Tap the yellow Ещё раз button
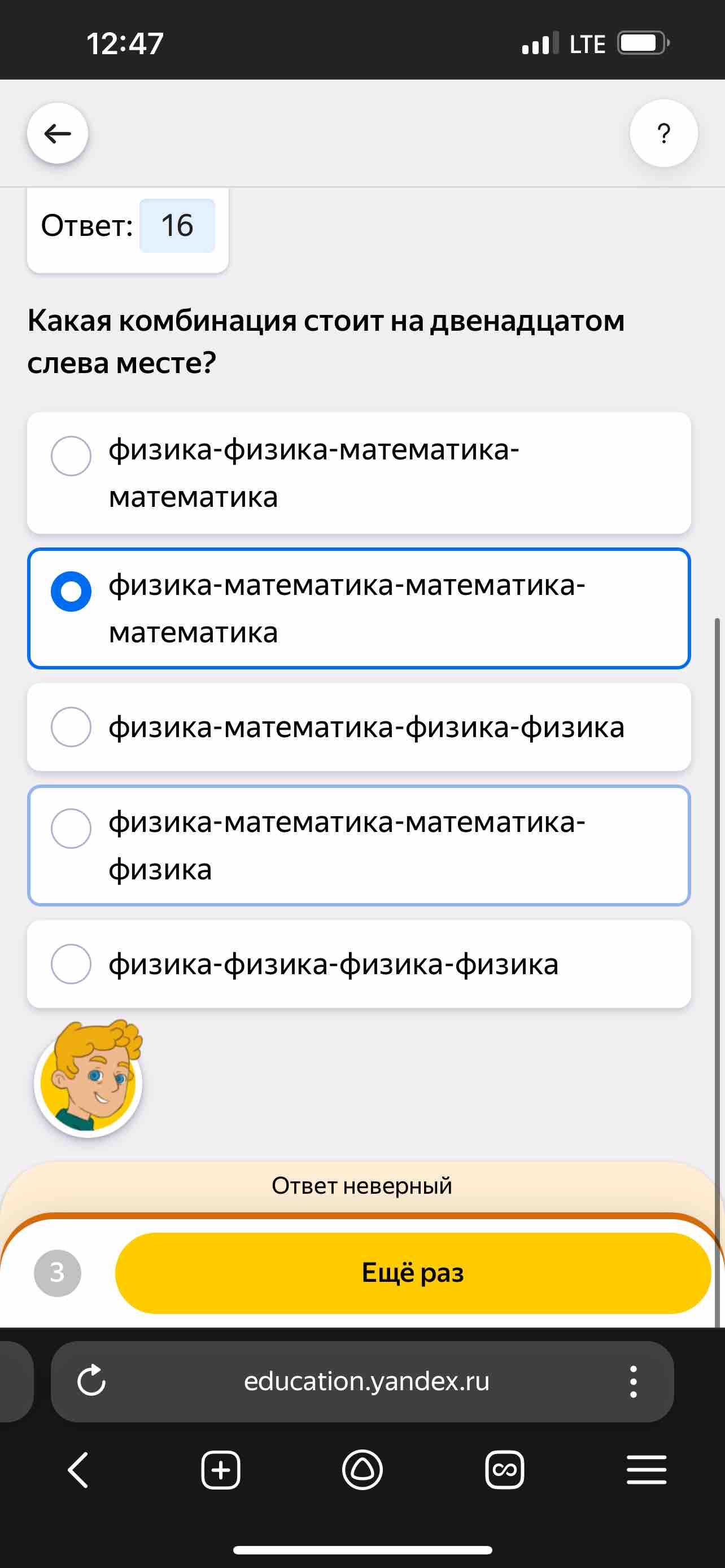The height and width of the screenshot is (1568, 725). point(413,1273)
